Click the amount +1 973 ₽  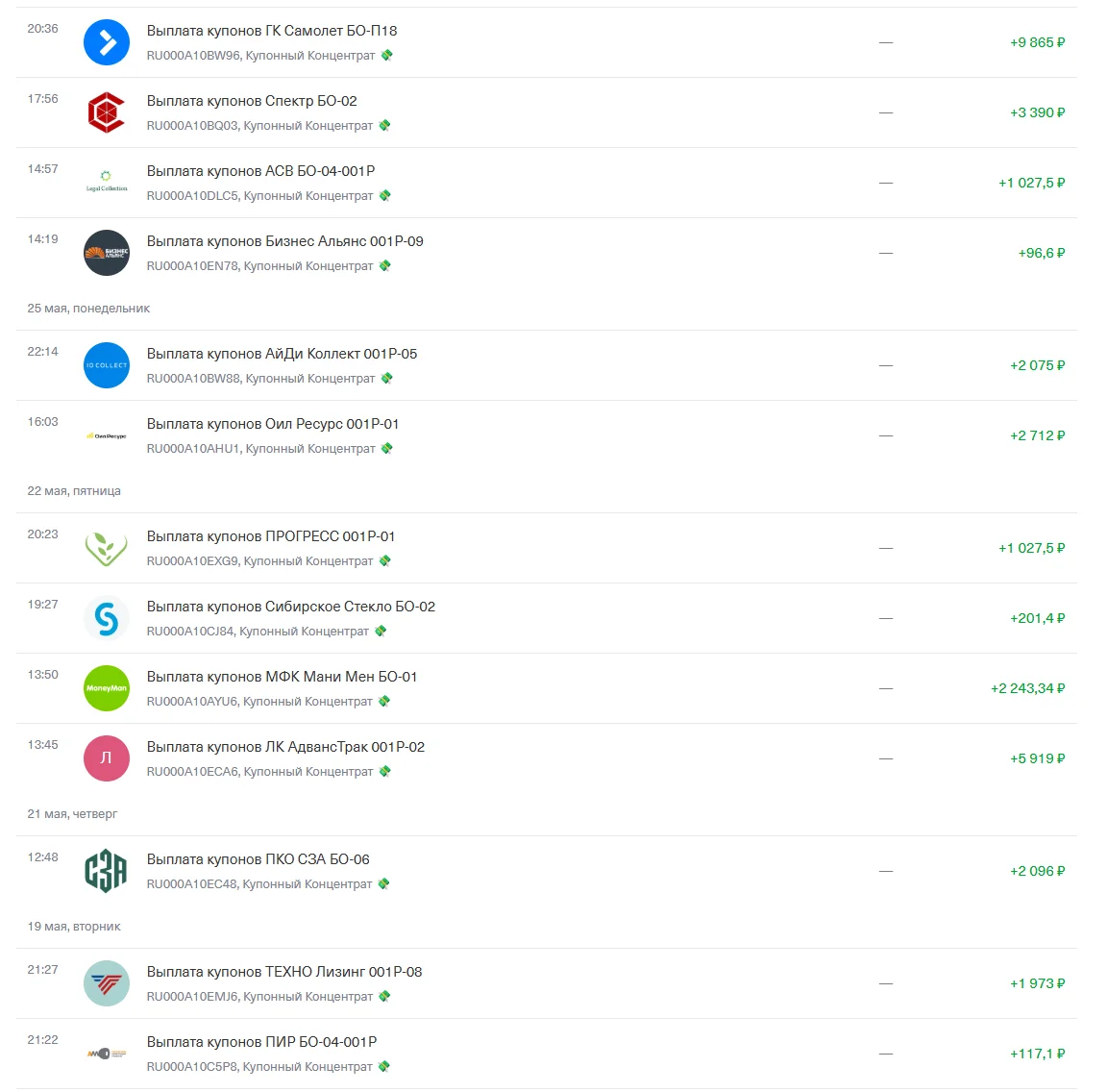(x=1037, y=983)
